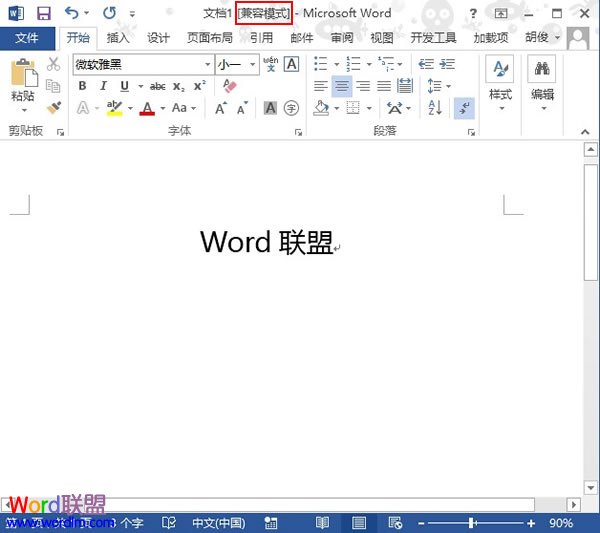Cut selection with the scissors icon

[x=53, y=64]
